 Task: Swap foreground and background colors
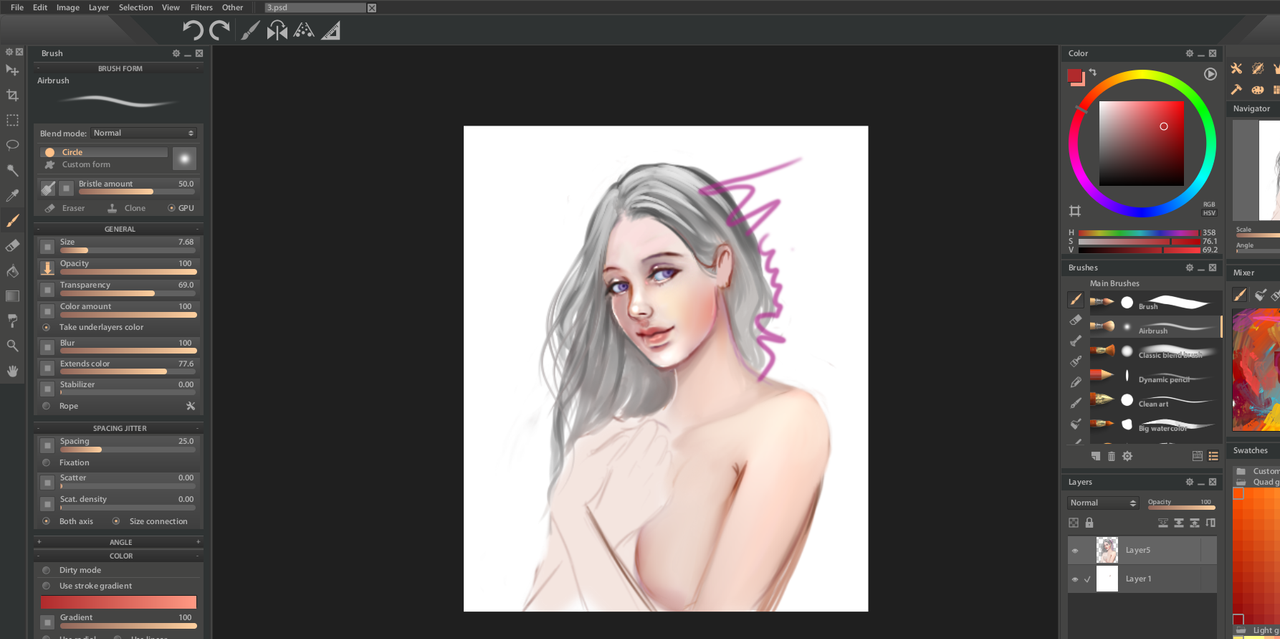(1092, 72)
